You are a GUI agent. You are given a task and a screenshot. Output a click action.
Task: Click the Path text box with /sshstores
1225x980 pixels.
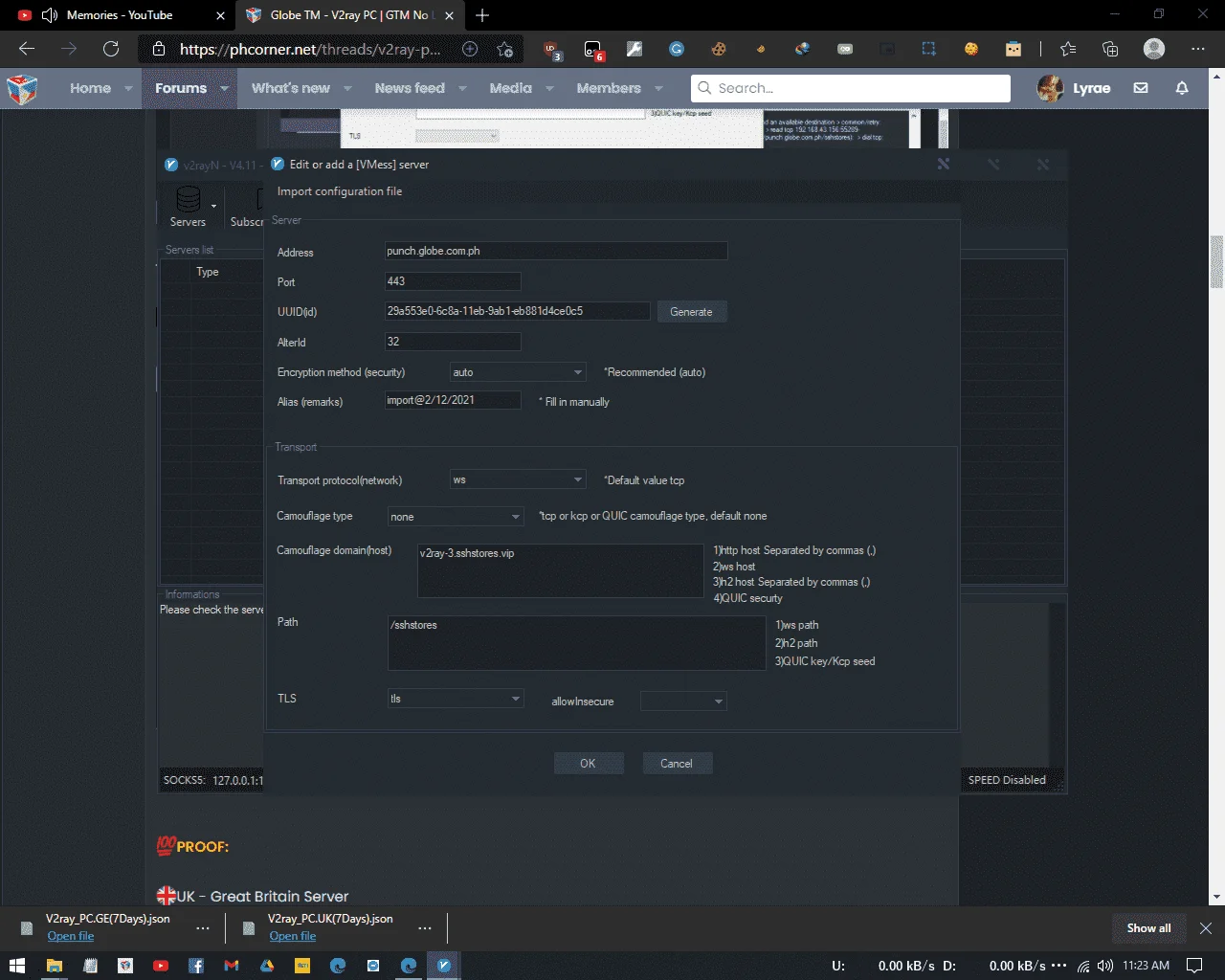pos(577,643)
